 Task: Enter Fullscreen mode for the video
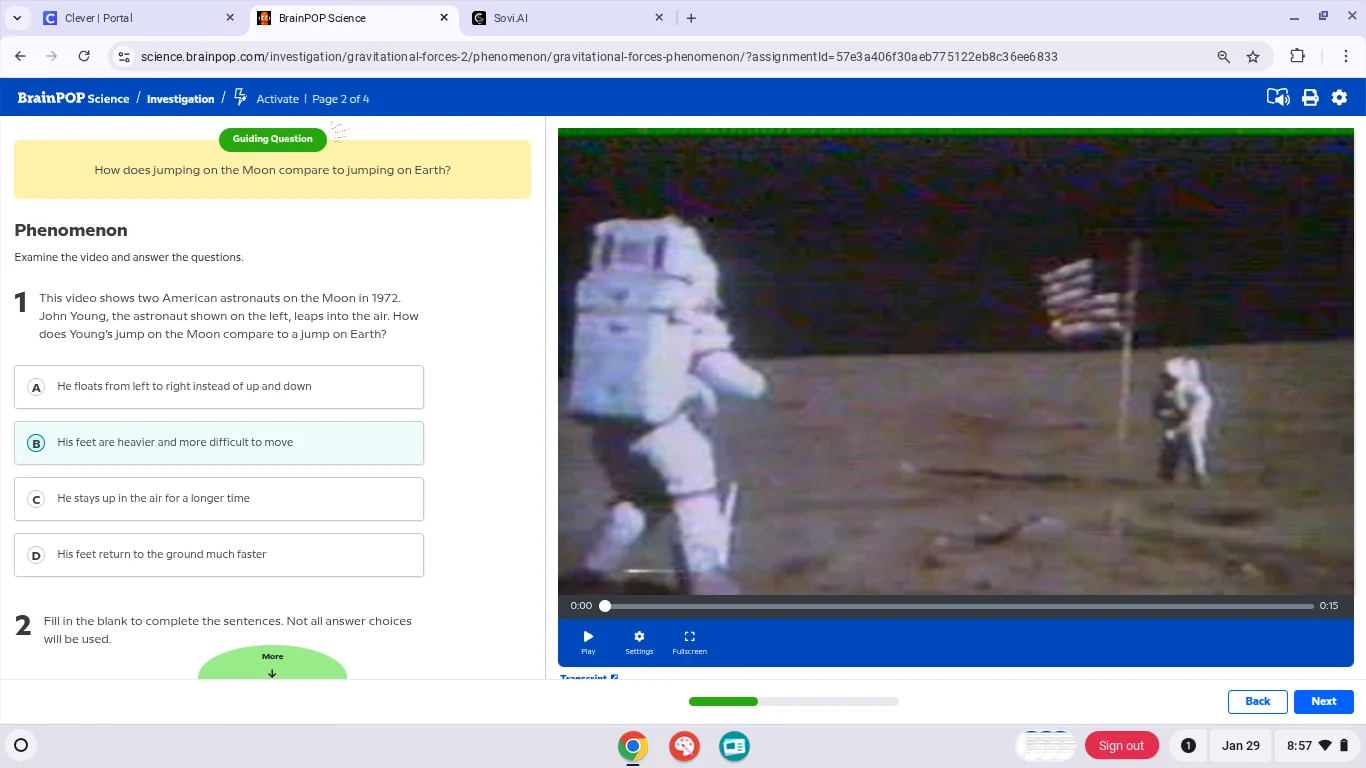(x=689, y=640)
